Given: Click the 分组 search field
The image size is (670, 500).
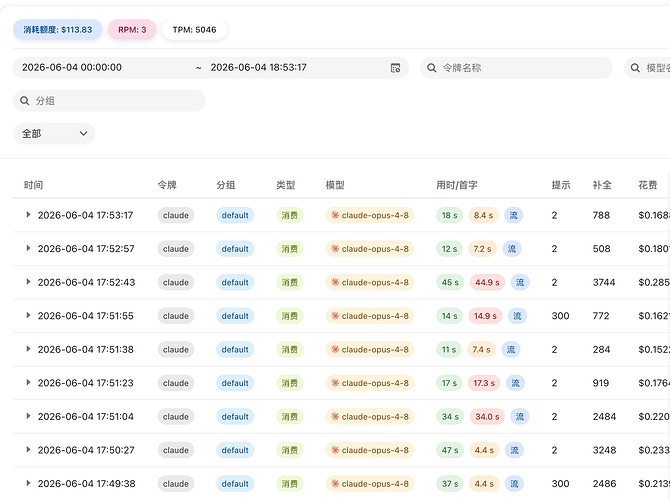Looking at the screenshot, I should pyautogui.click(x=109, y=101).
